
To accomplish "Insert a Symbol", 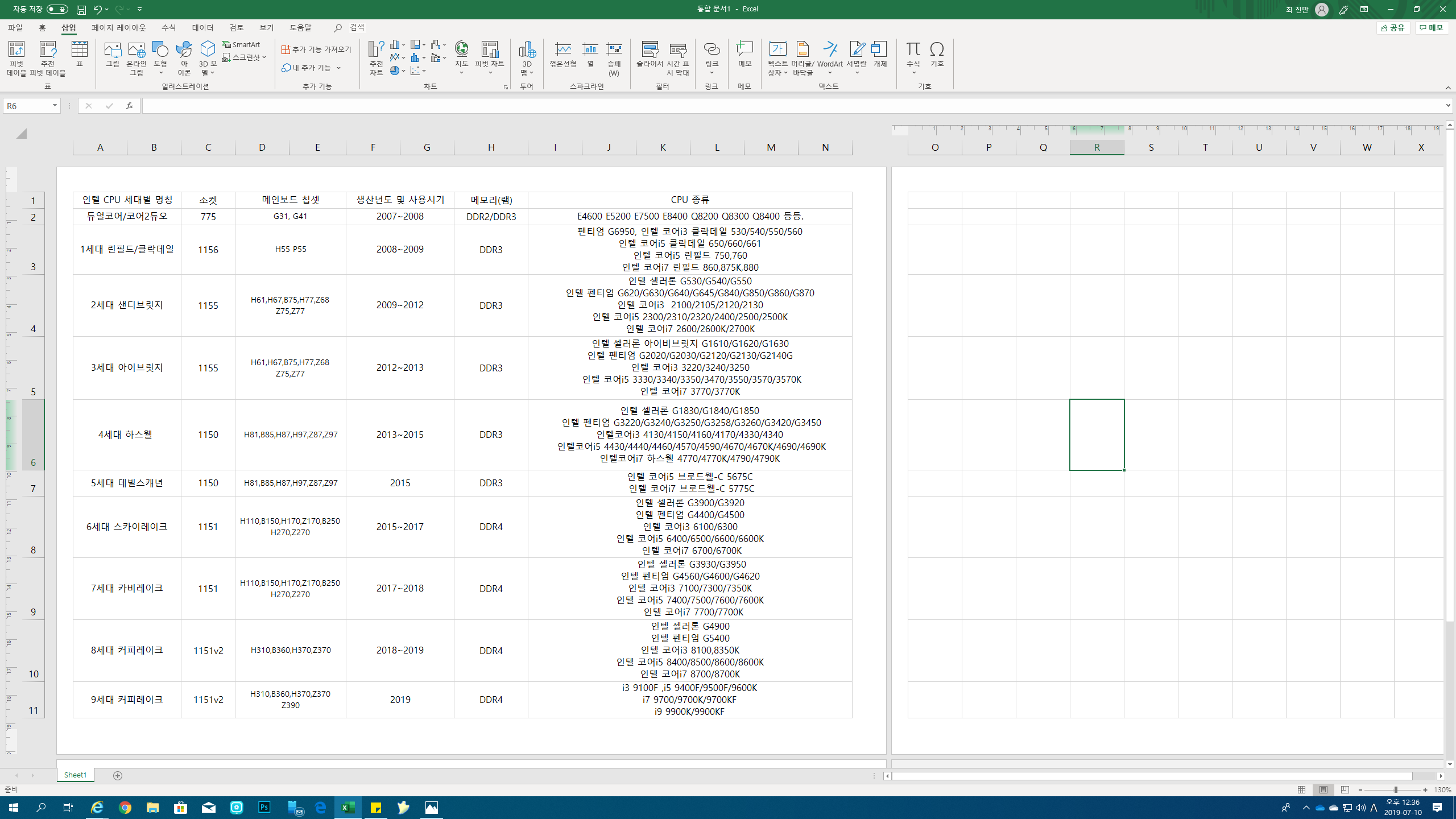I will pos(937,55).
